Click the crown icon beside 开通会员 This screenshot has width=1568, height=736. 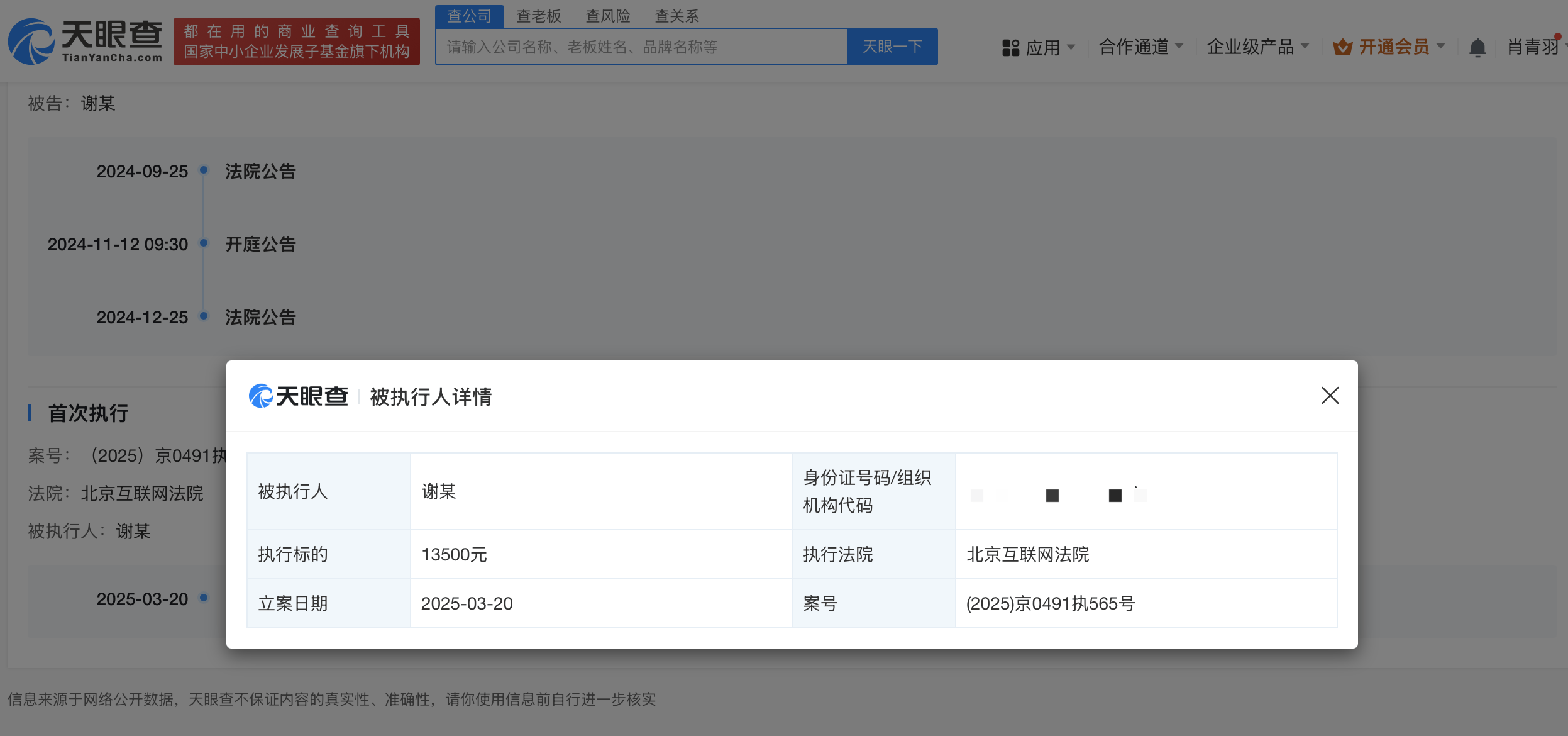tap(1342, 47)
